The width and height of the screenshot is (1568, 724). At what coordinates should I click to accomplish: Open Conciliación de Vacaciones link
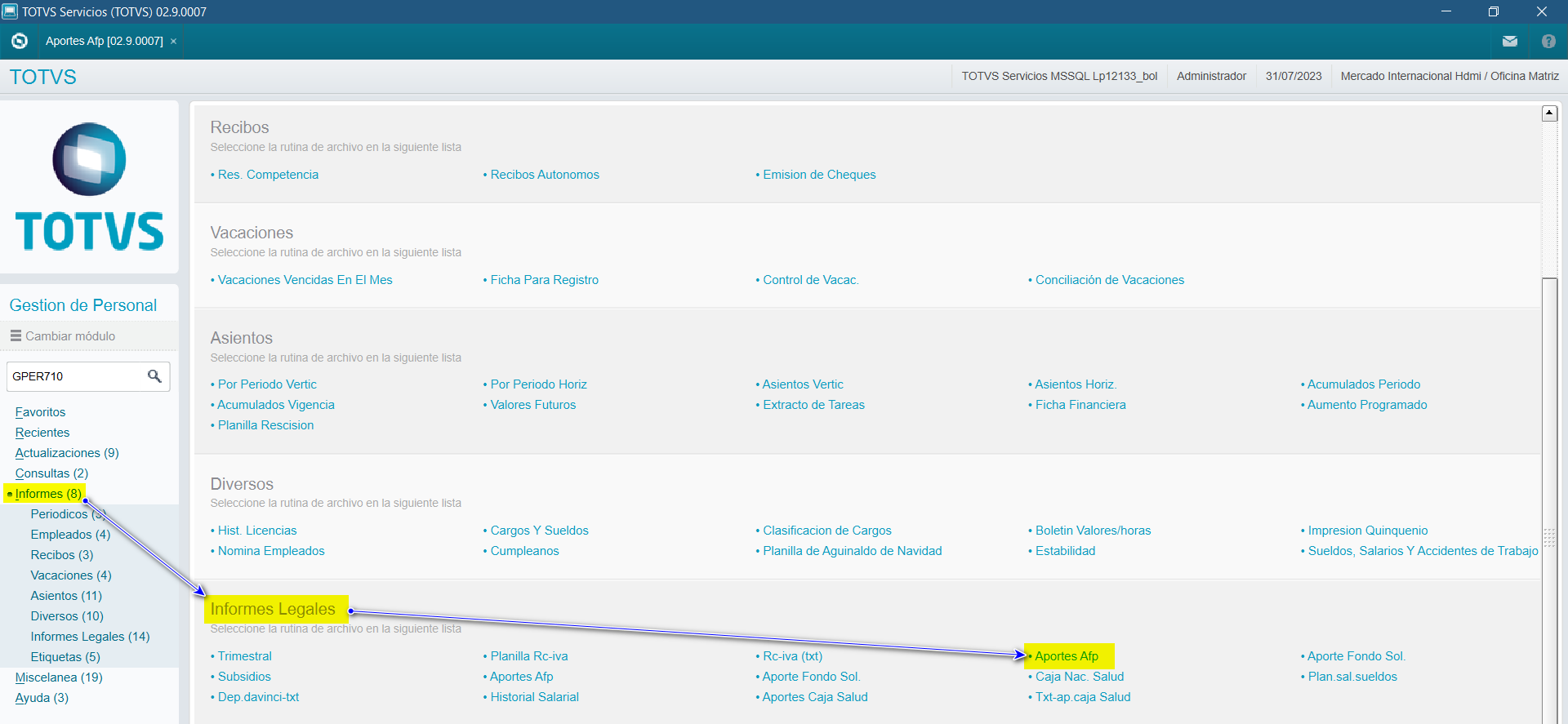pos(1110,280)
